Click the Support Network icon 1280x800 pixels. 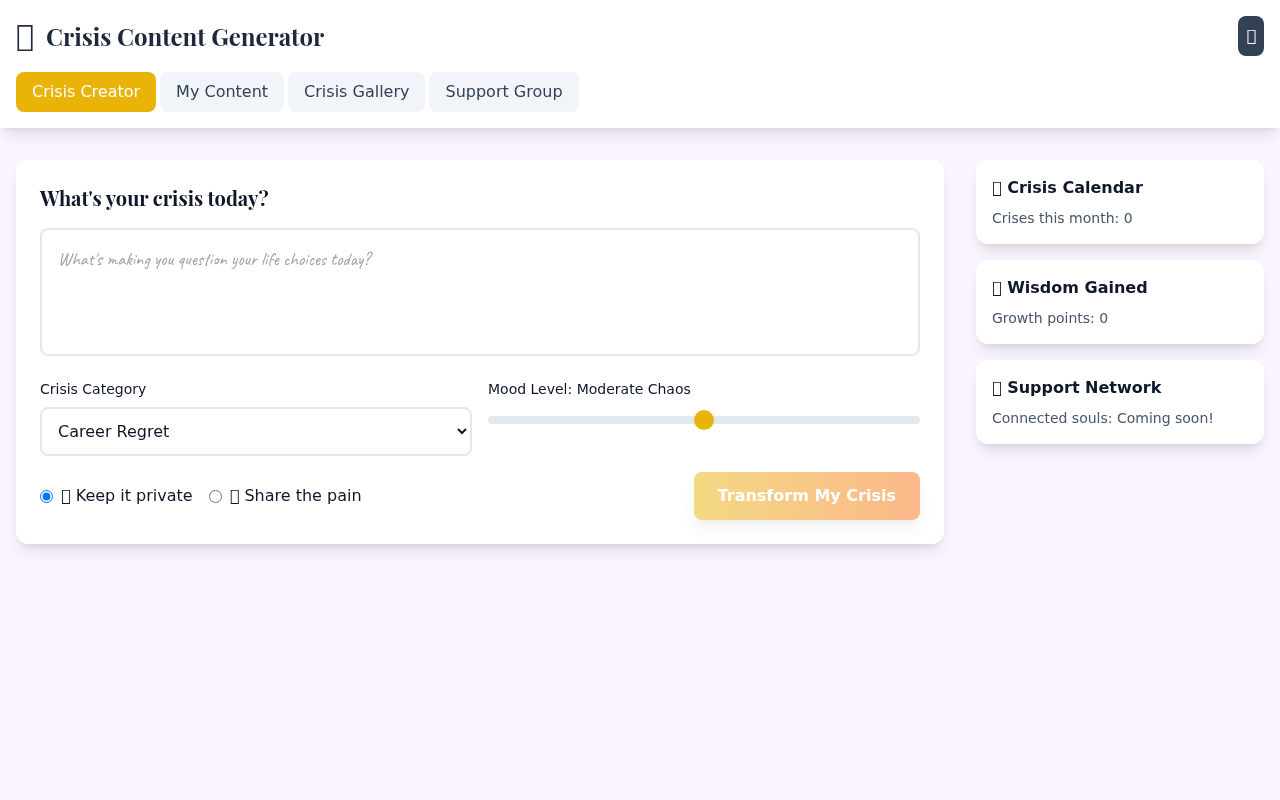pyautogui.click(x=997, y=388)
